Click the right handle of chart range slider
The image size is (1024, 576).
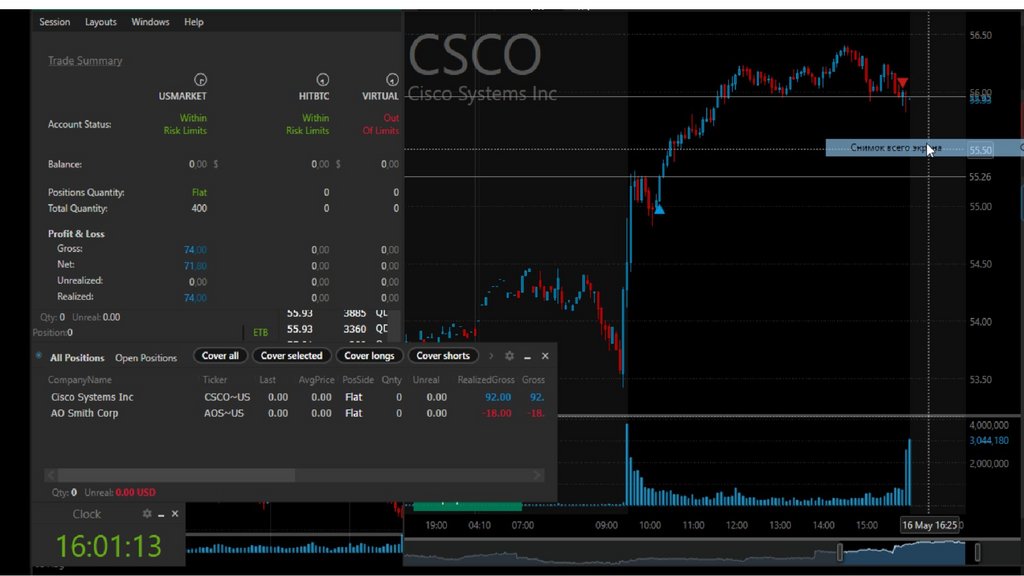[977, 552]
